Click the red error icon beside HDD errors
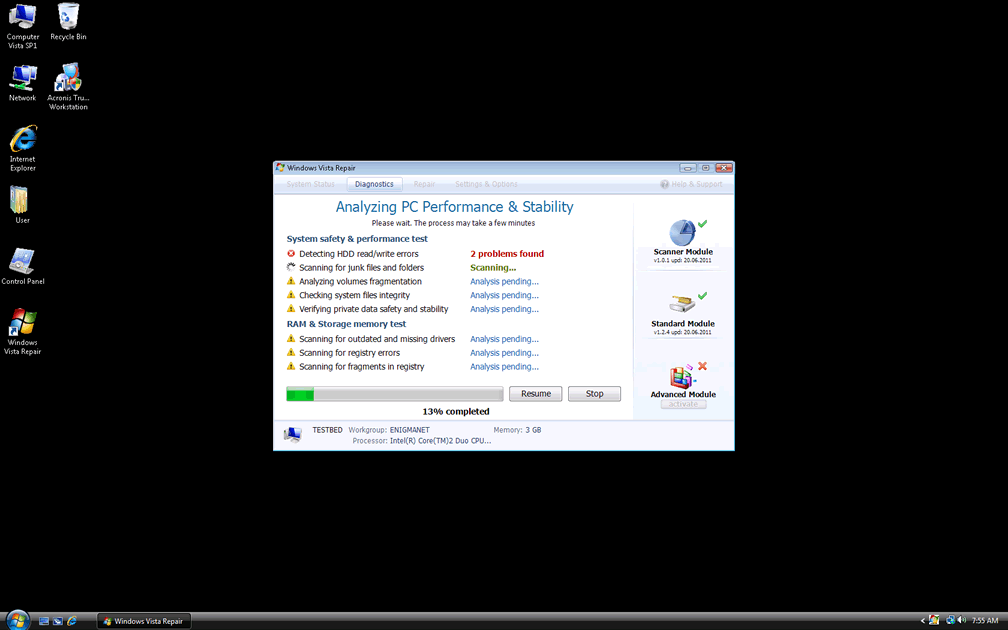Image resolution: width=1008 pixels, height=630 pixels. (291, 254)
